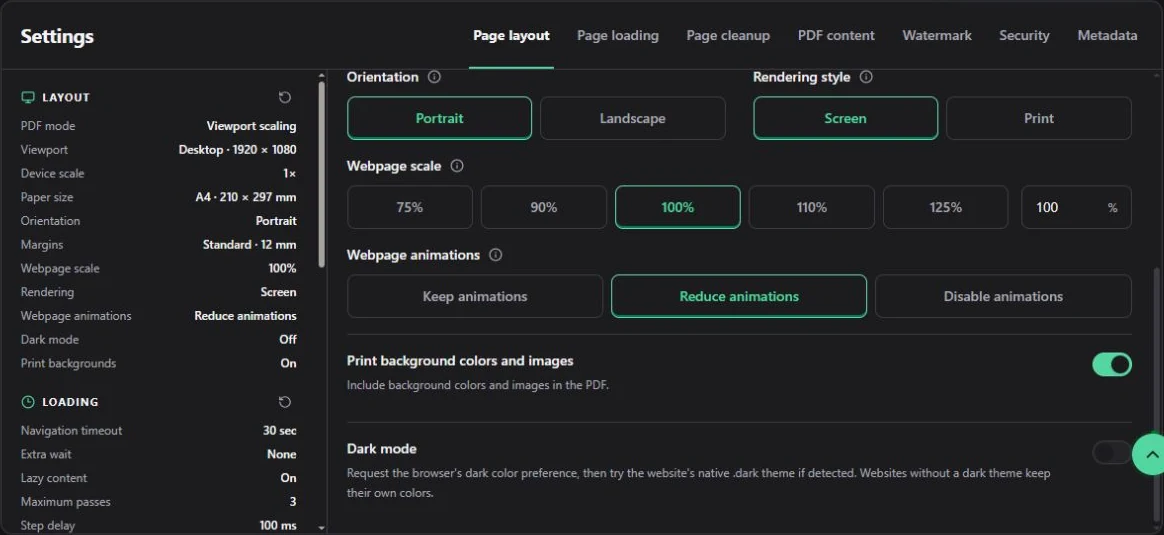Set webpage scale to 125%

tap(946, 207)
